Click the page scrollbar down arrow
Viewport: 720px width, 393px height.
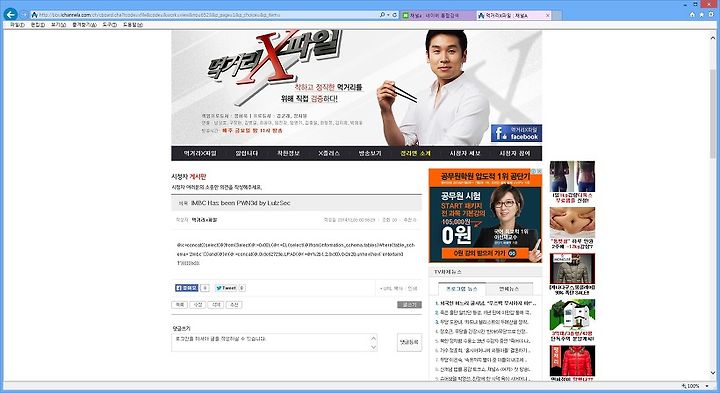(x=713, y=373)
